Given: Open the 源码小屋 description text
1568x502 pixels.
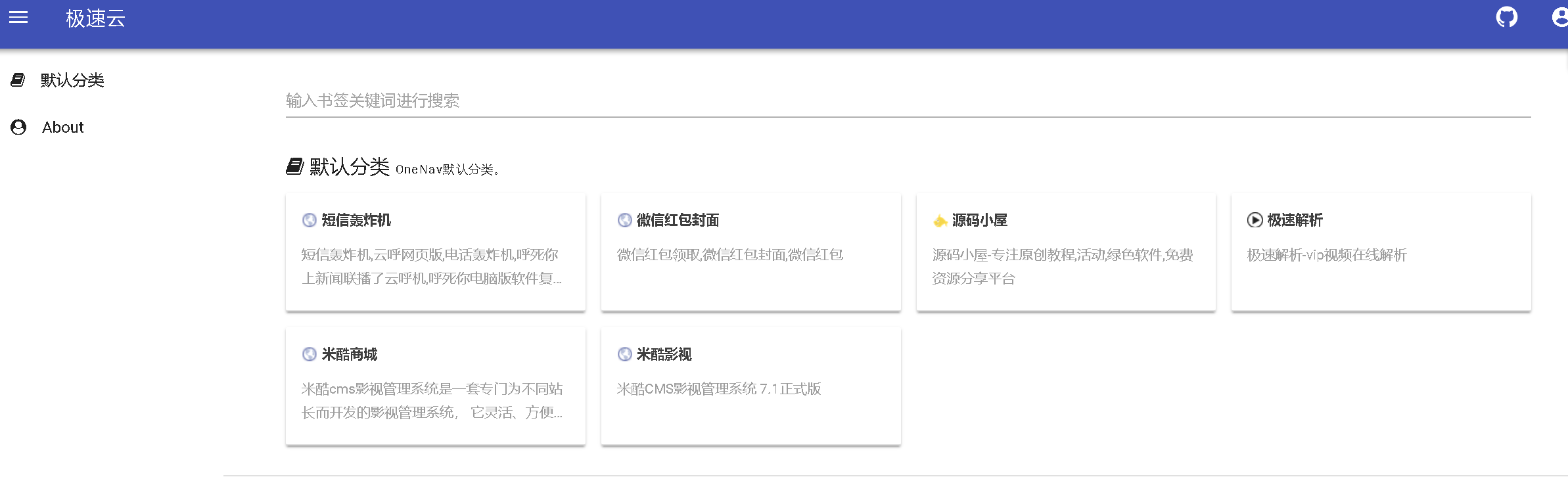Looking at the screenshot, I should [1062, 266].
